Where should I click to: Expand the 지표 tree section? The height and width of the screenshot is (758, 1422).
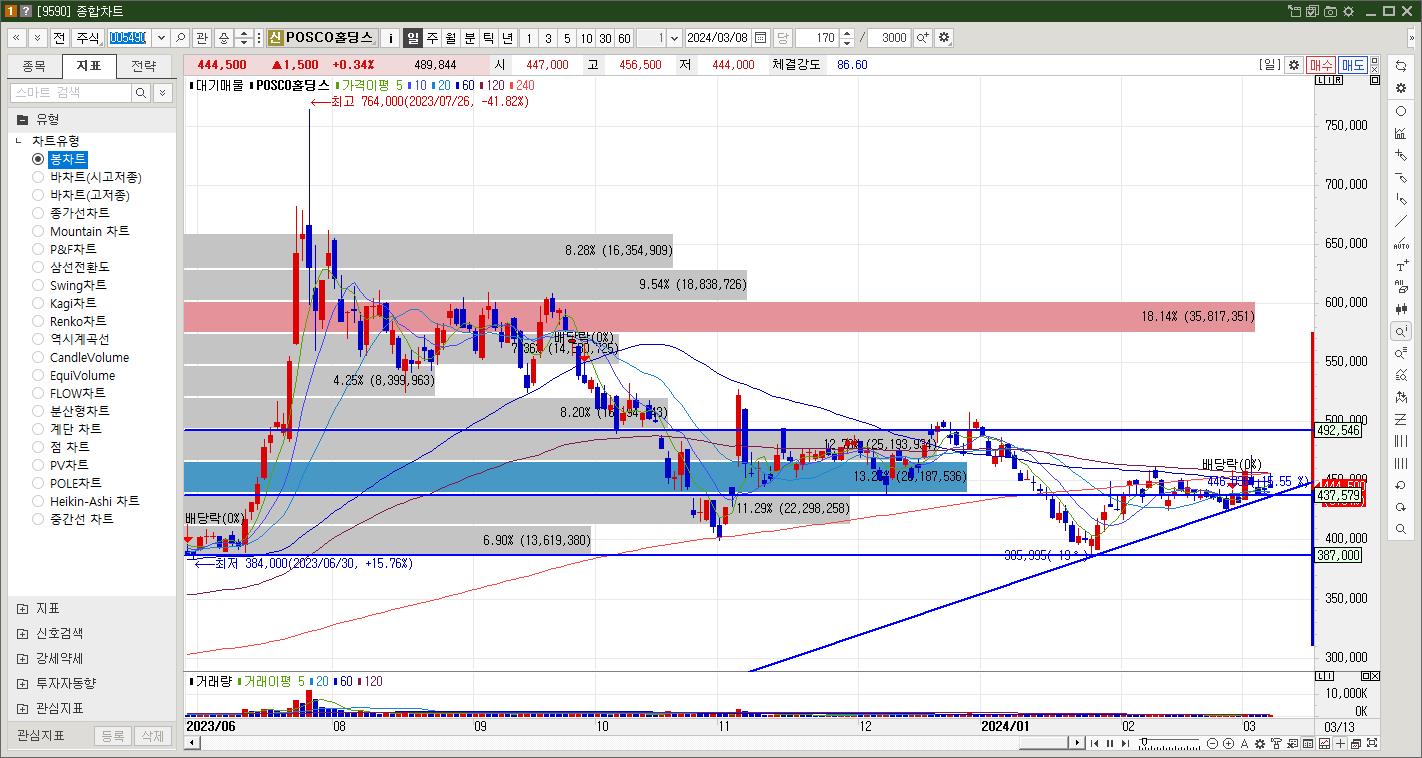22,608
